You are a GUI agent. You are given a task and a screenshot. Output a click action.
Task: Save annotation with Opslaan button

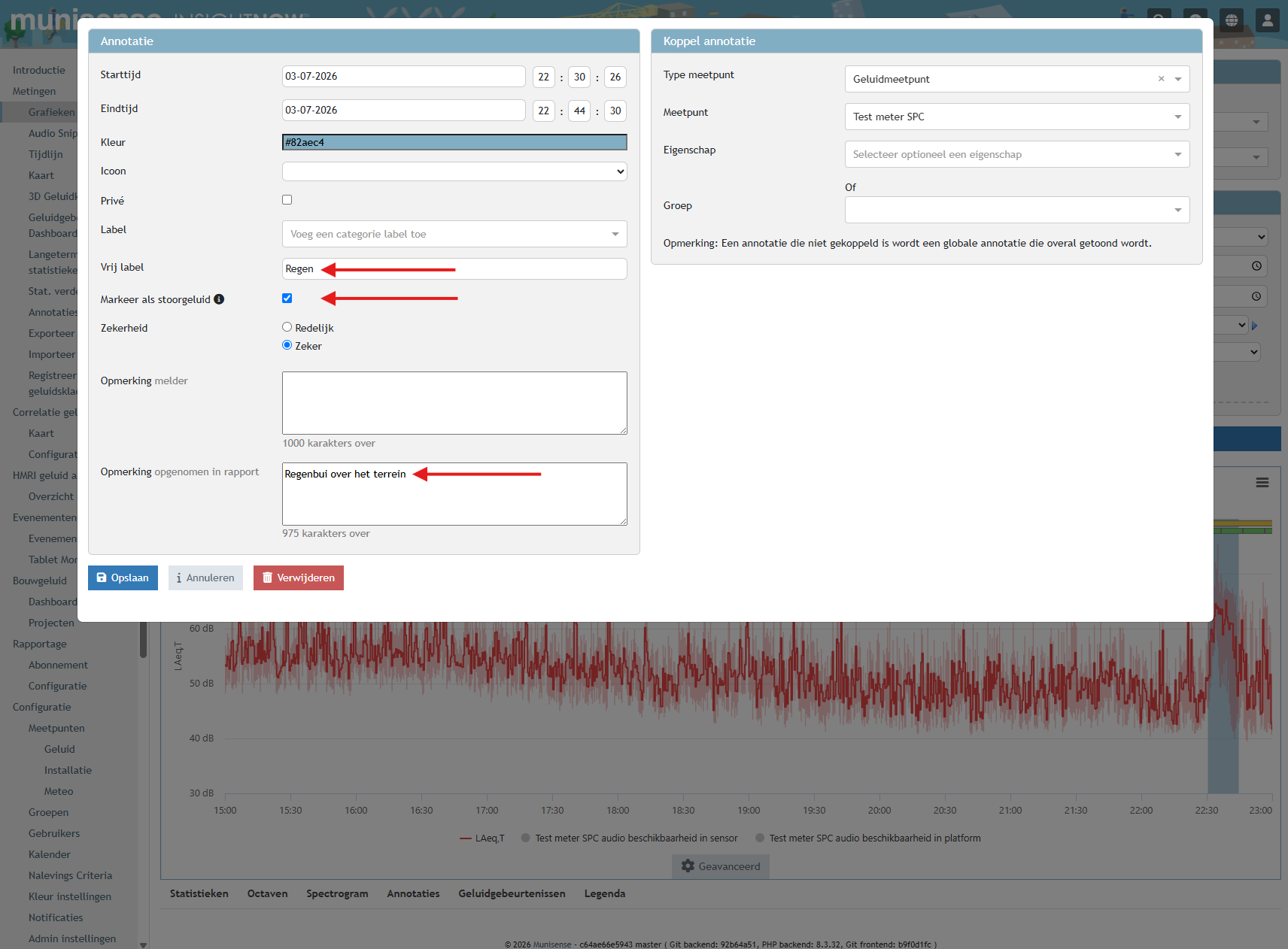click(123, 578)
